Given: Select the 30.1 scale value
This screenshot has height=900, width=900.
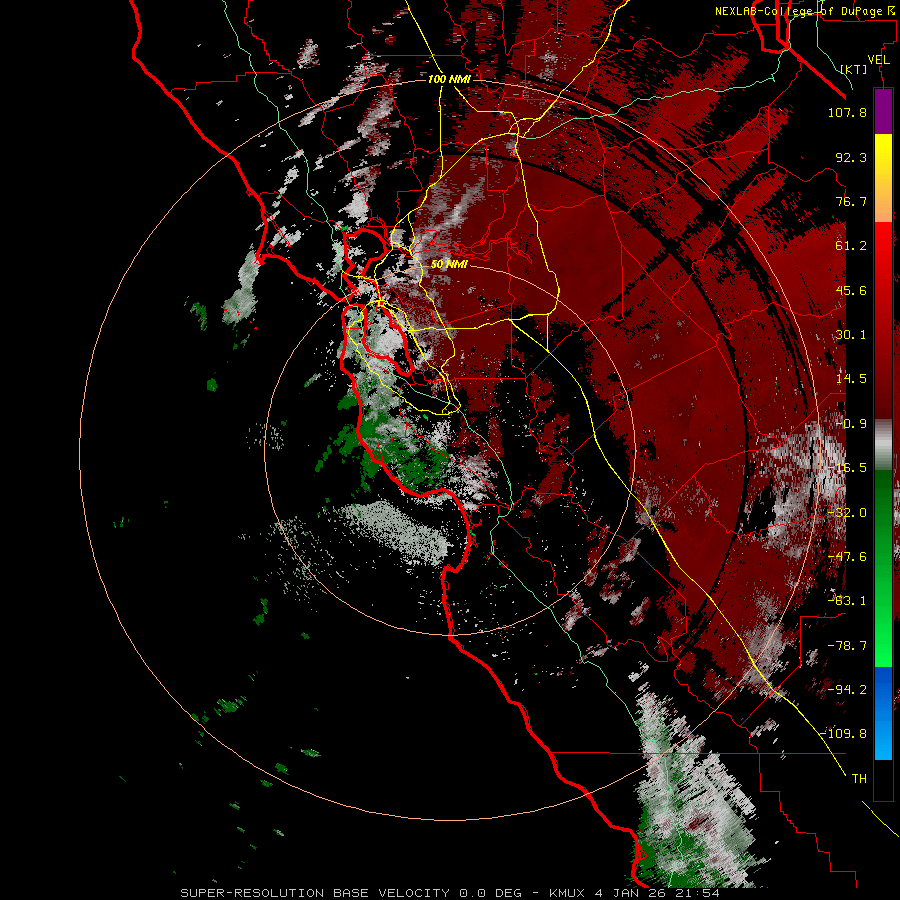Looking at the screenshot, I should click(x=851, y=335).
